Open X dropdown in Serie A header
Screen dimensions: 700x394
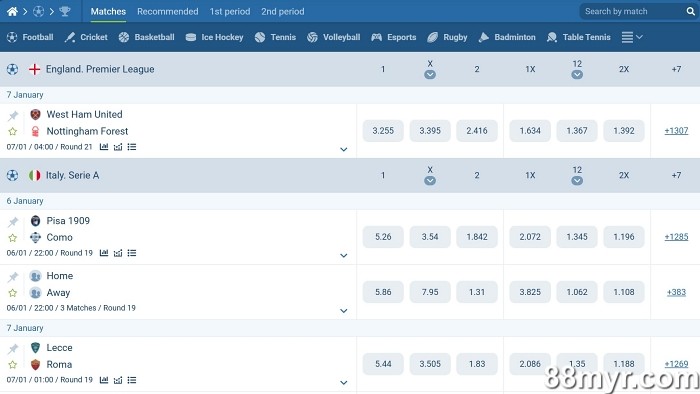[x=430, y=181]
